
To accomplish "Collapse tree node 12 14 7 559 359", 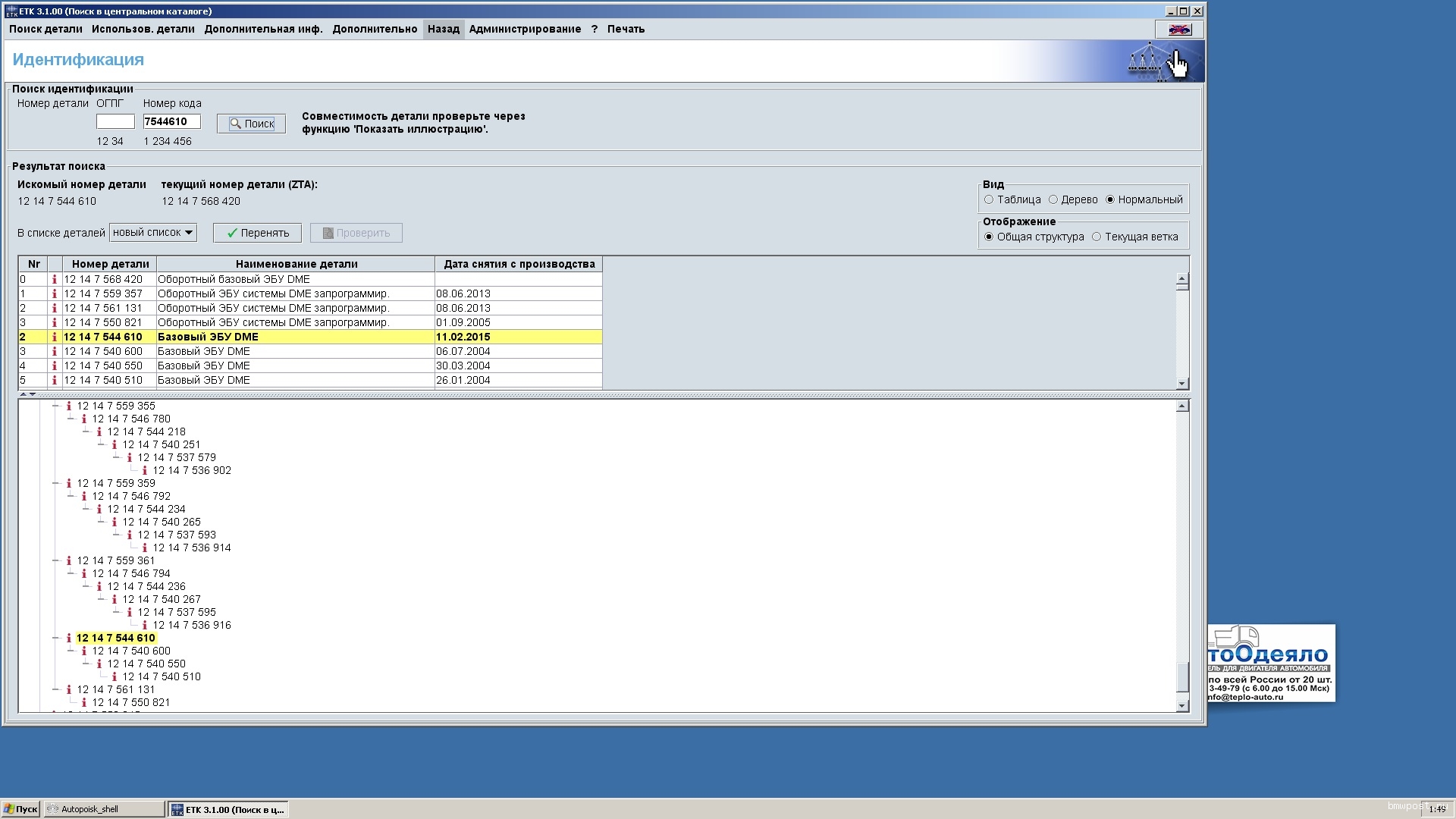I will click(55, 483).
